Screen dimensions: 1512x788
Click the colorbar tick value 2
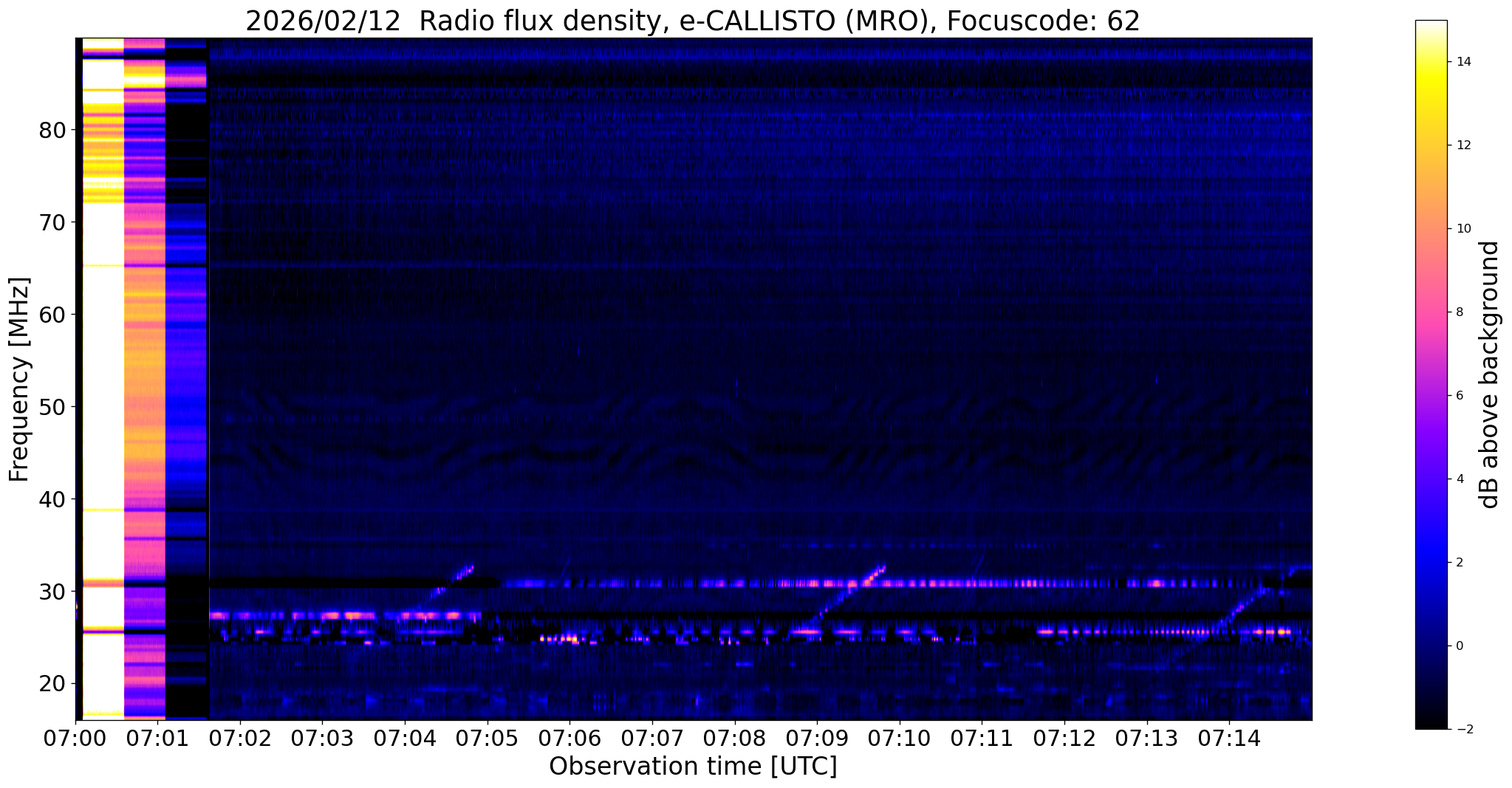pyautogui.click(x=1459, y=563)
